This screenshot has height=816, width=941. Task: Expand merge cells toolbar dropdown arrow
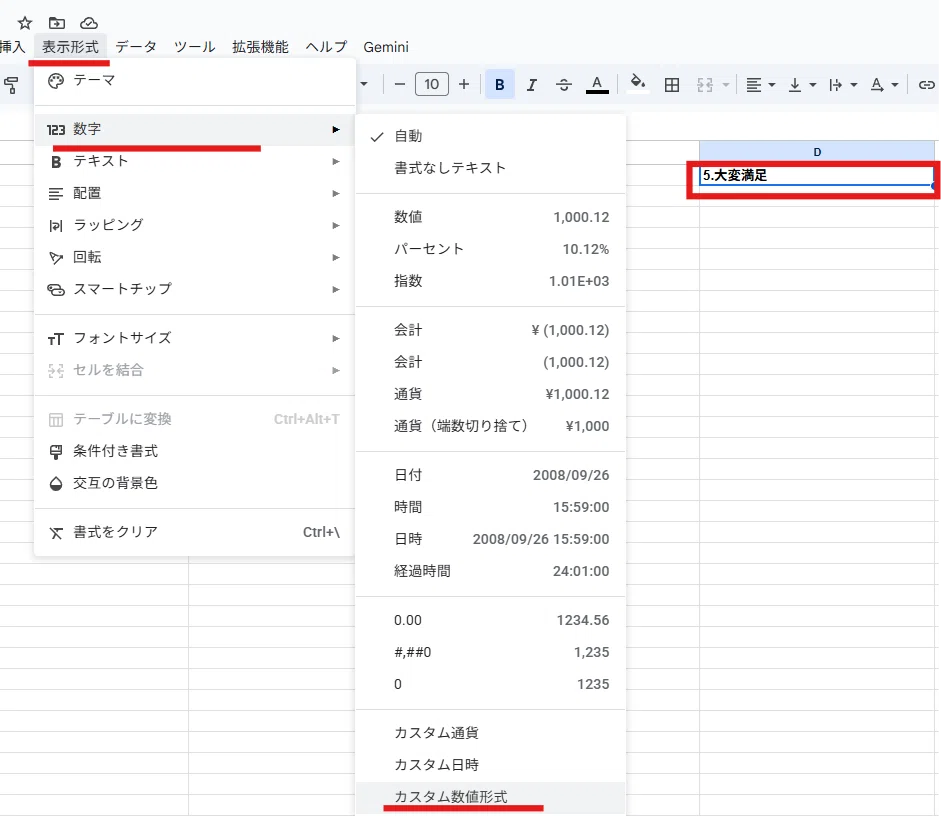[726, 85]
